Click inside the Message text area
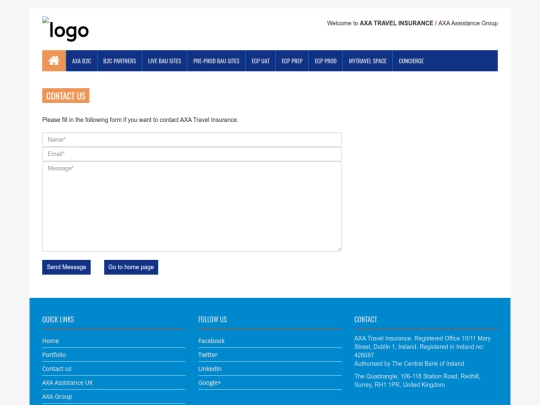This screenshot has height=405, width=540. coord(192,206)
